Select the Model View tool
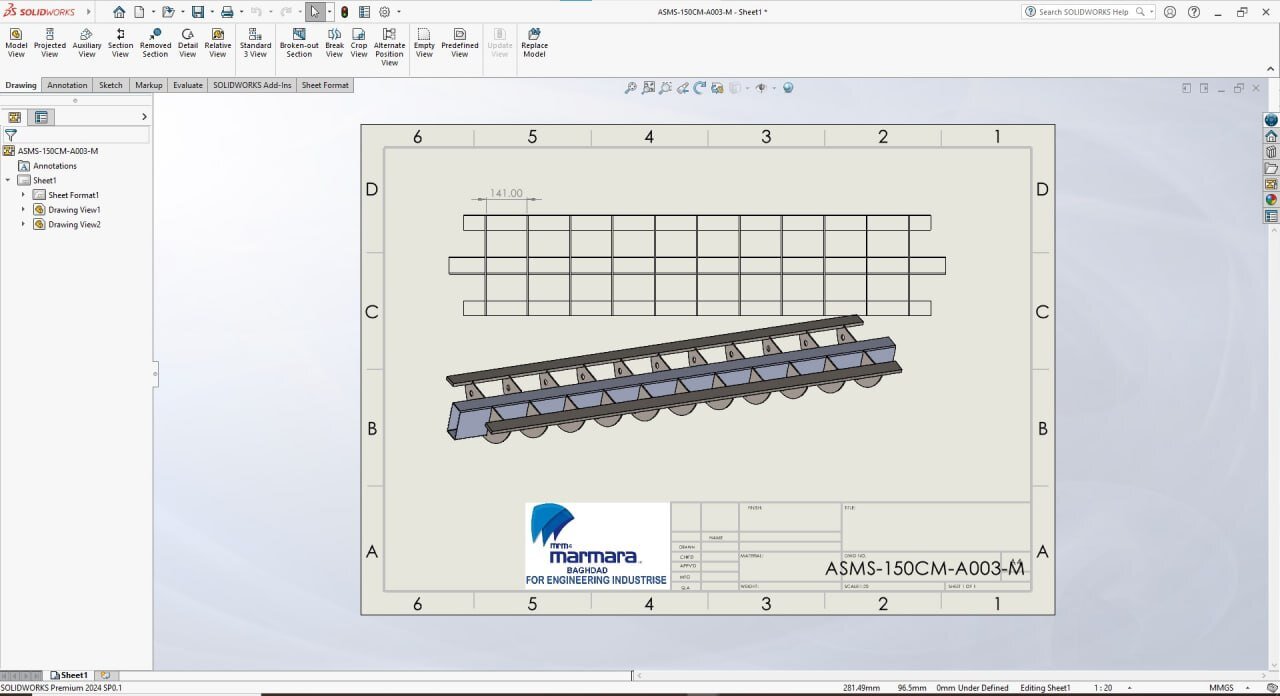Viewport: 1280px width, 696px height. click(16, 43)
